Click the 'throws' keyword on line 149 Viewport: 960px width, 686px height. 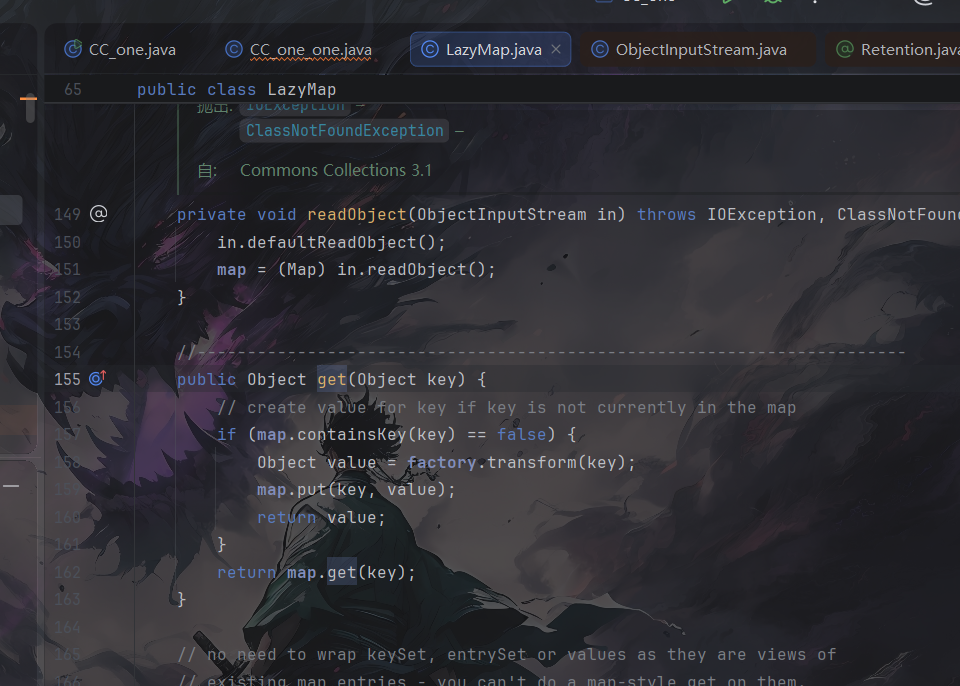(666, 214)
